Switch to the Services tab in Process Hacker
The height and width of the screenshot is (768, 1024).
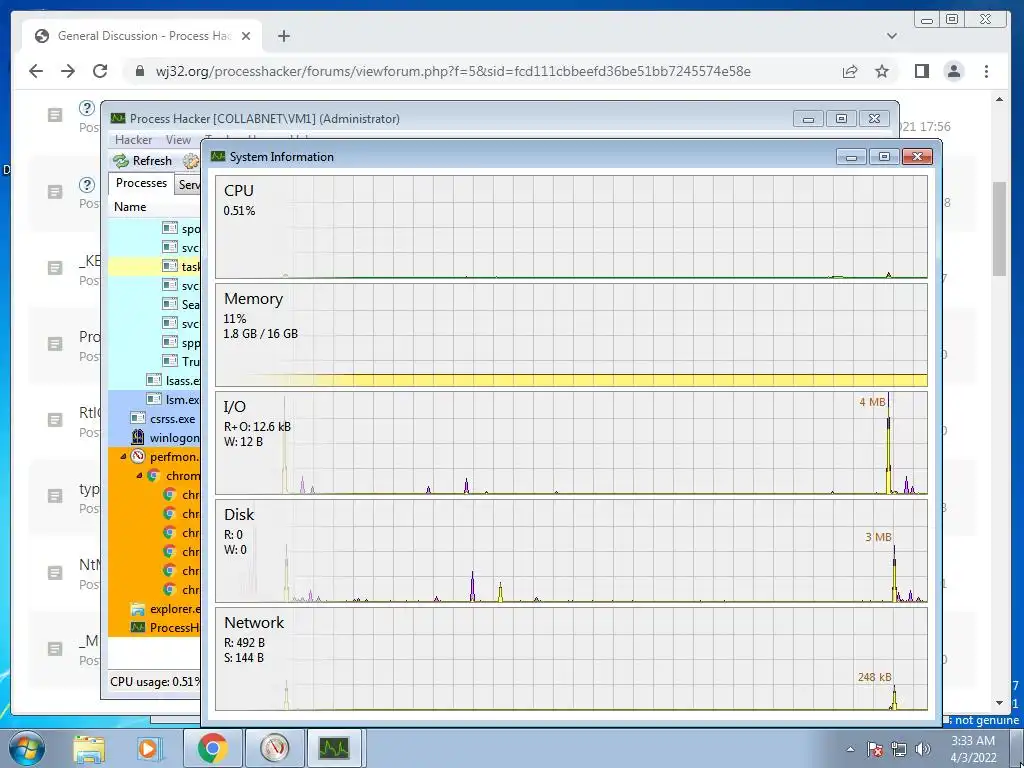click(189, 185)
